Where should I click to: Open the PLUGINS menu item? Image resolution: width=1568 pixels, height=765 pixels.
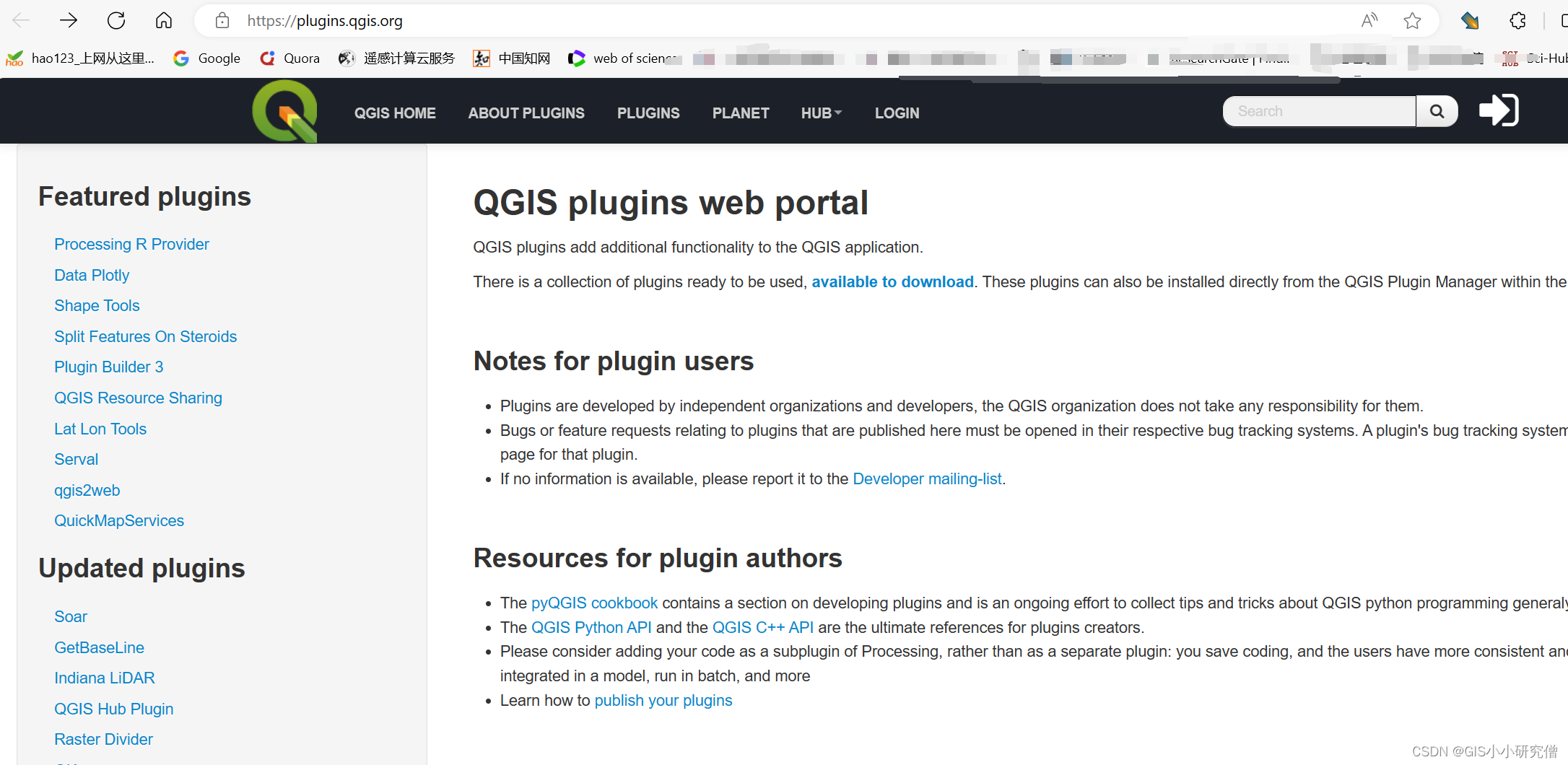click(648, 113)
